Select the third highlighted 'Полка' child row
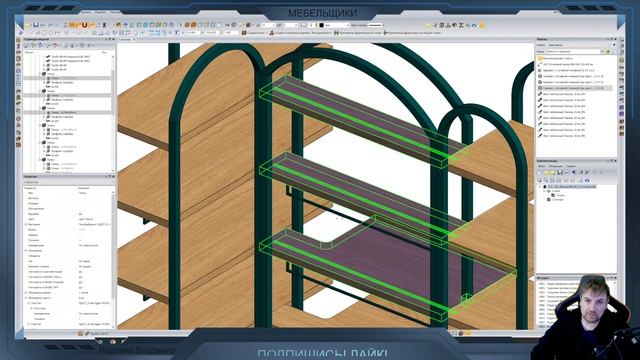The width and height of the screenshot is (640, 360). [67, 112]
